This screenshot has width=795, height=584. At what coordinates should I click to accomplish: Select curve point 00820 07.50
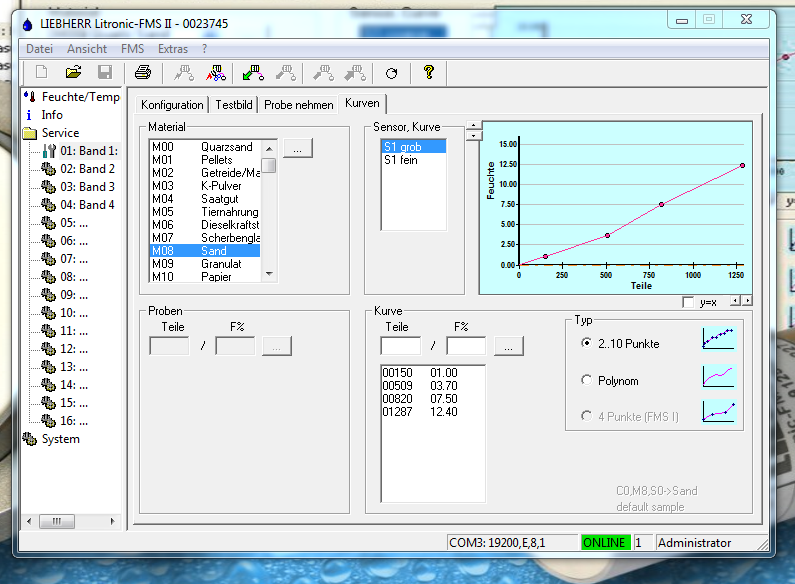[432, 399]
